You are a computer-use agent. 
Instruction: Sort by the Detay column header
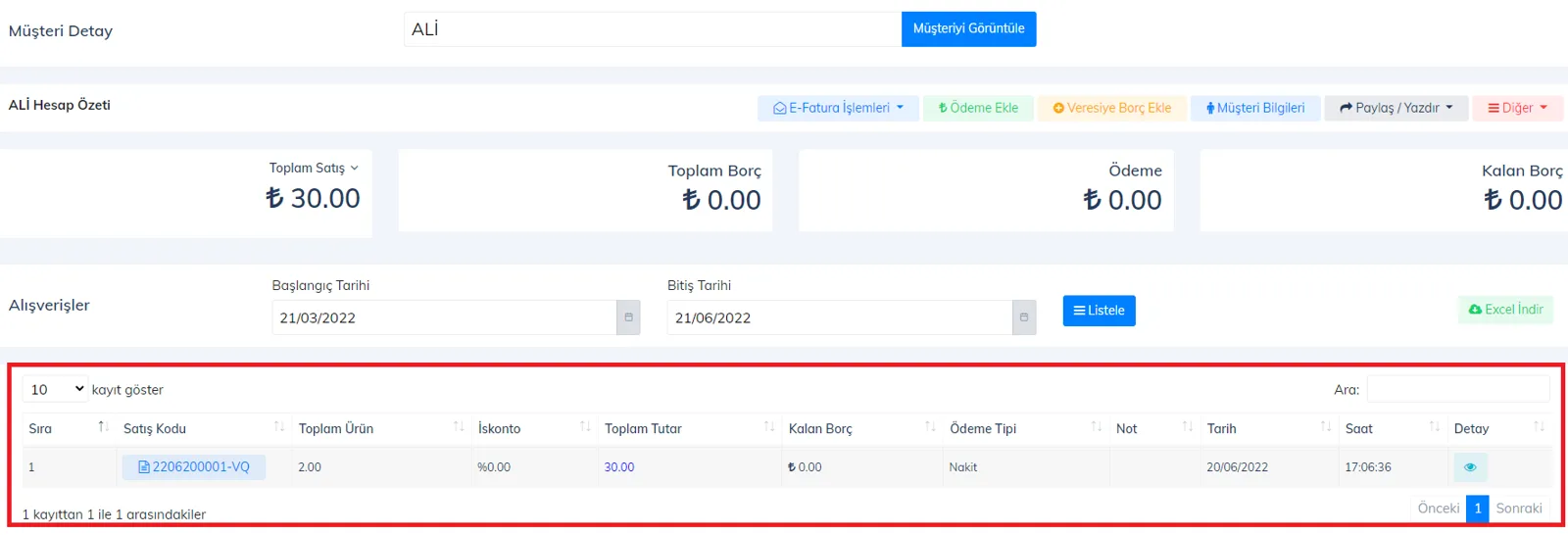coord(1499,428)
